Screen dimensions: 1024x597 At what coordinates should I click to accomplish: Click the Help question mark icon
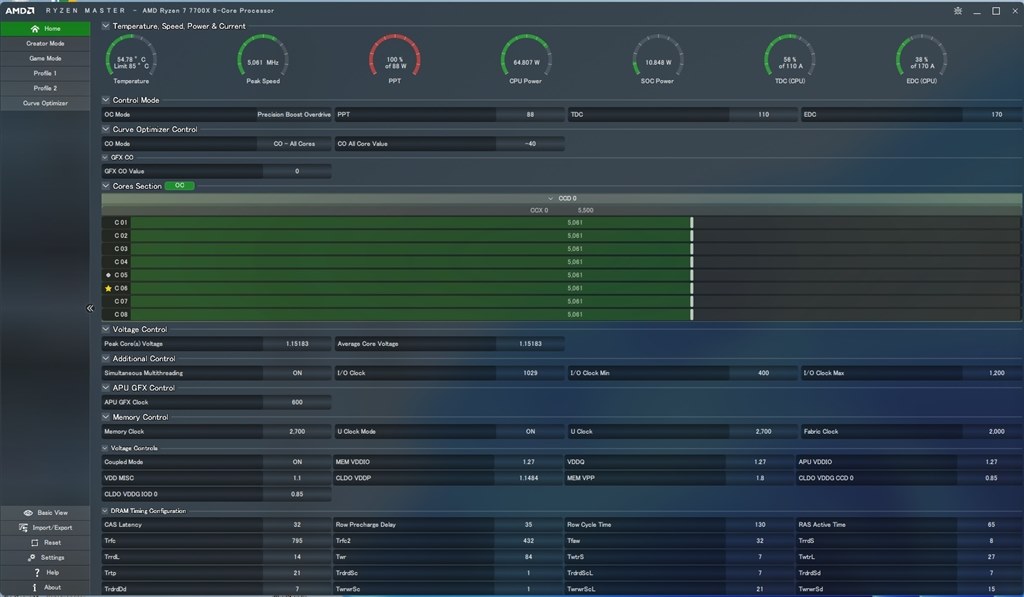35,573
